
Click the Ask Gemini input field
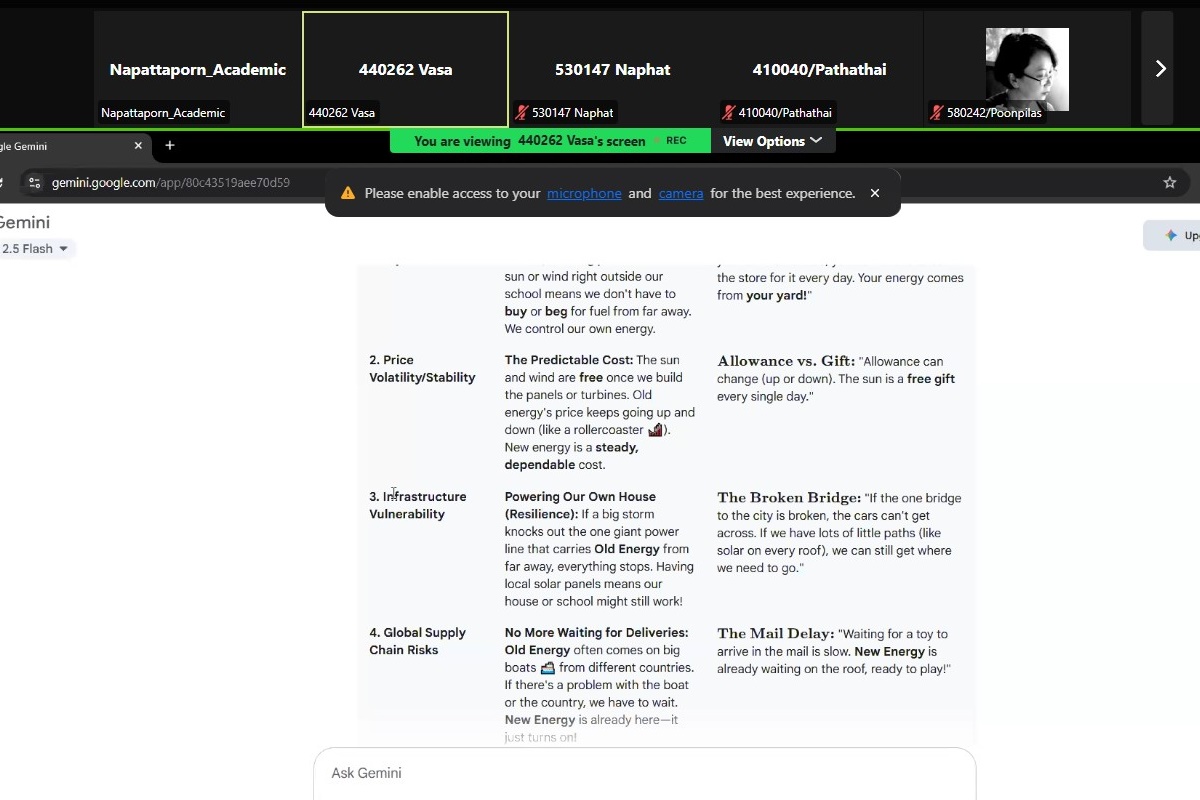pyautogui.click(x=644, y=773)
